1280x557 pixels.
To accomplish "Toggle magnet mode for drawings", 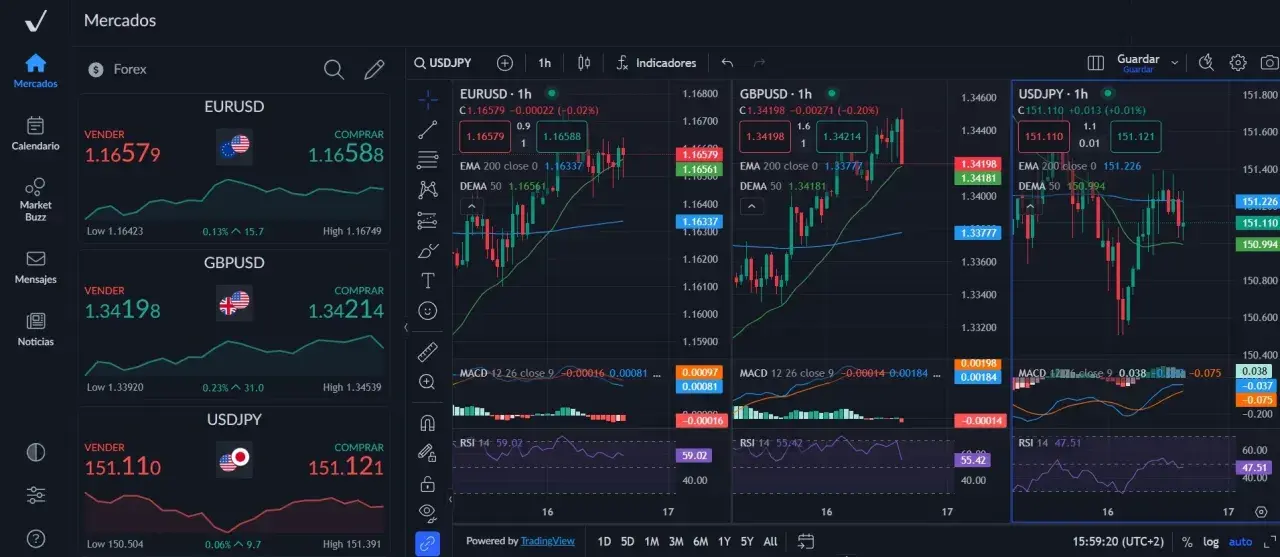I will [428, 423].
